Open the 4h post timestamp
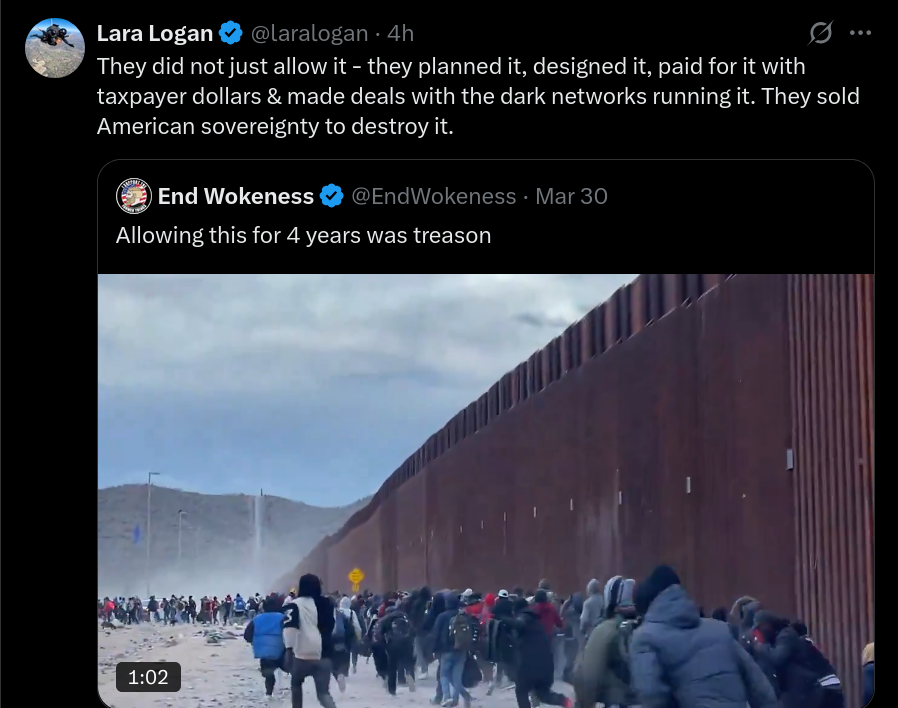Image resolution: width=898 pixels, height=708 pixels. coord(400,33)
